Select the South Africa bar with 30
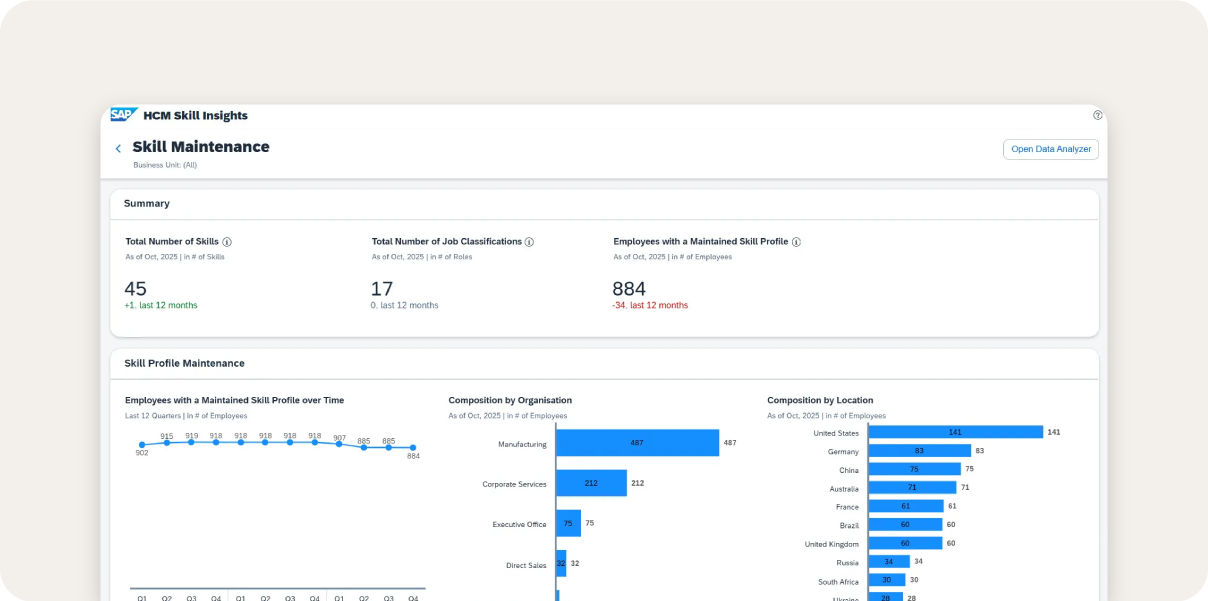This screenshot has width=1208, height=601. [x=887, y=580]
